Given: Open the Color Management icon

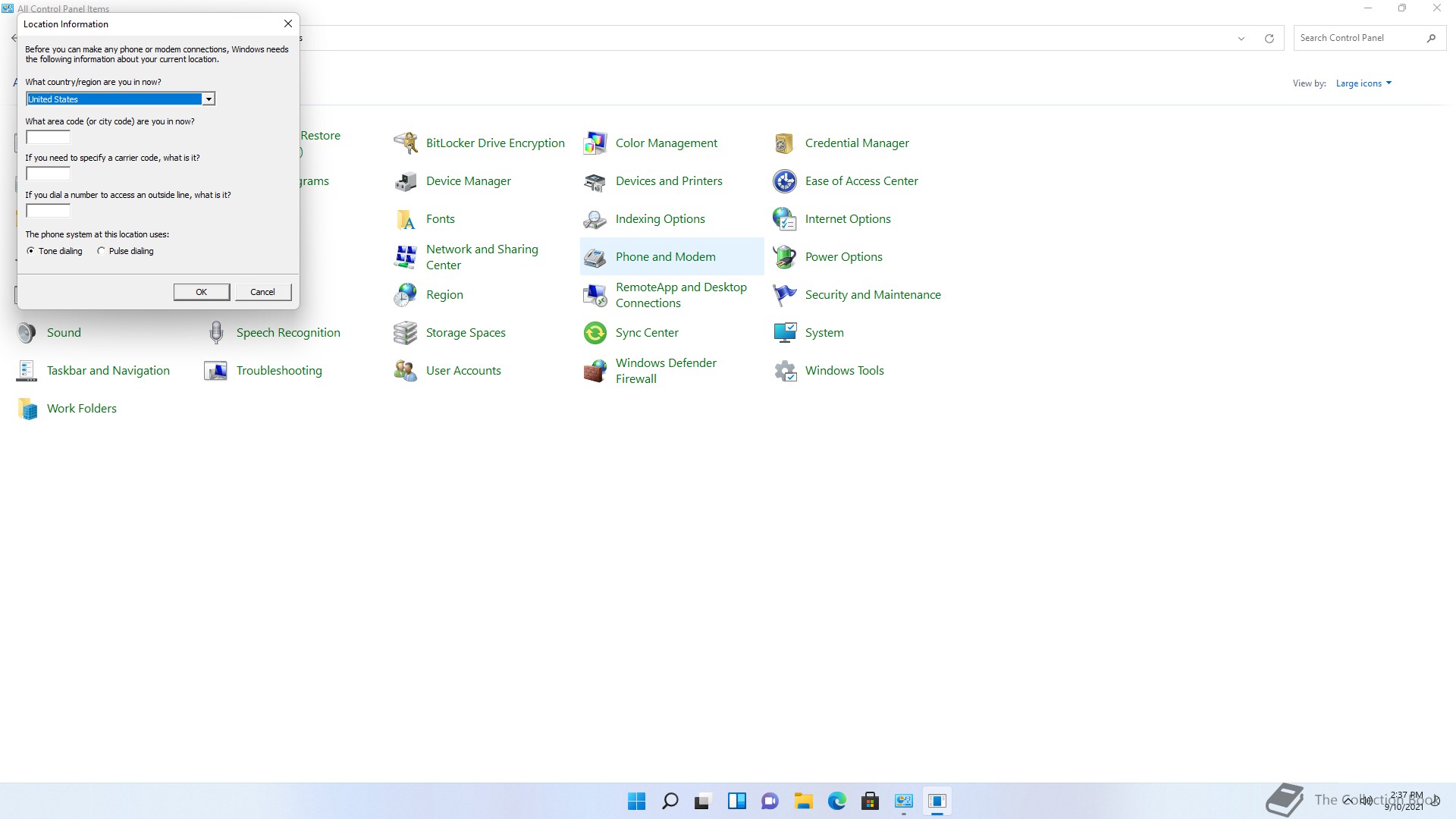Looking at the screenshot, I should 595,143.
